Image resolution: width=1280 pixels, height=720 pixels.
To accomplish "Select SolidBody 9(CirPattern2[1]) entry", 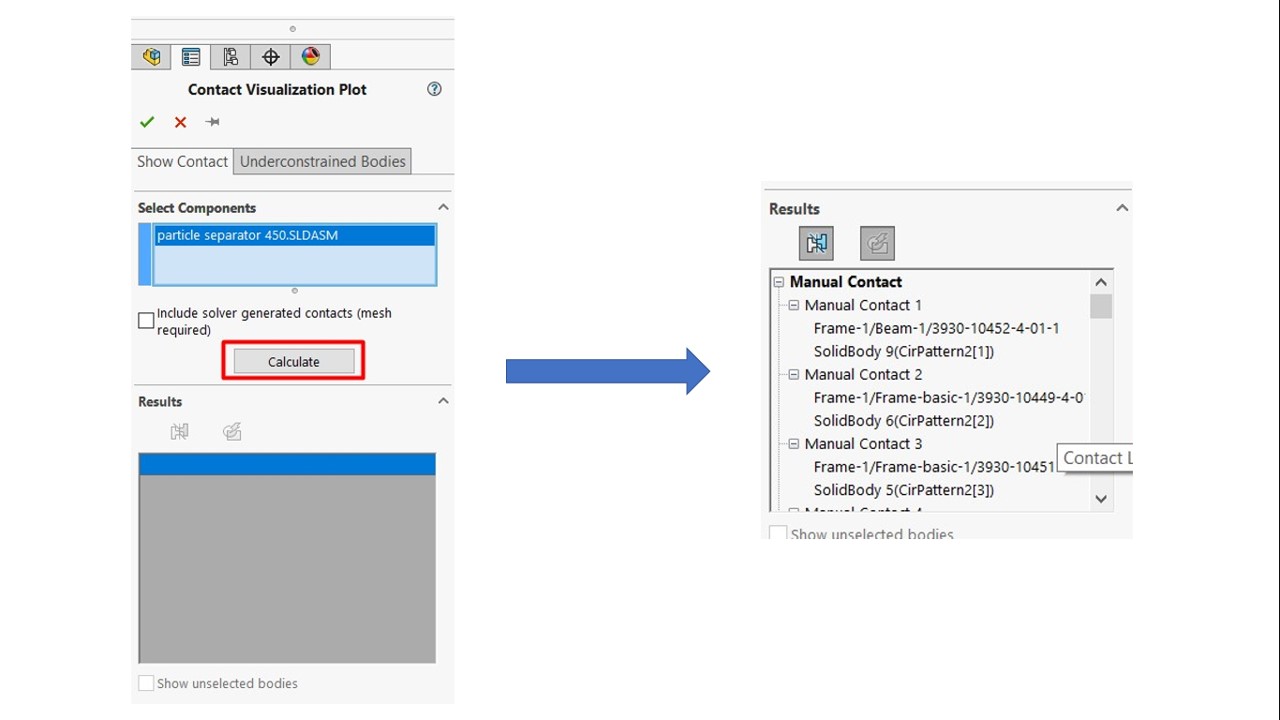I will pos(903,351).
